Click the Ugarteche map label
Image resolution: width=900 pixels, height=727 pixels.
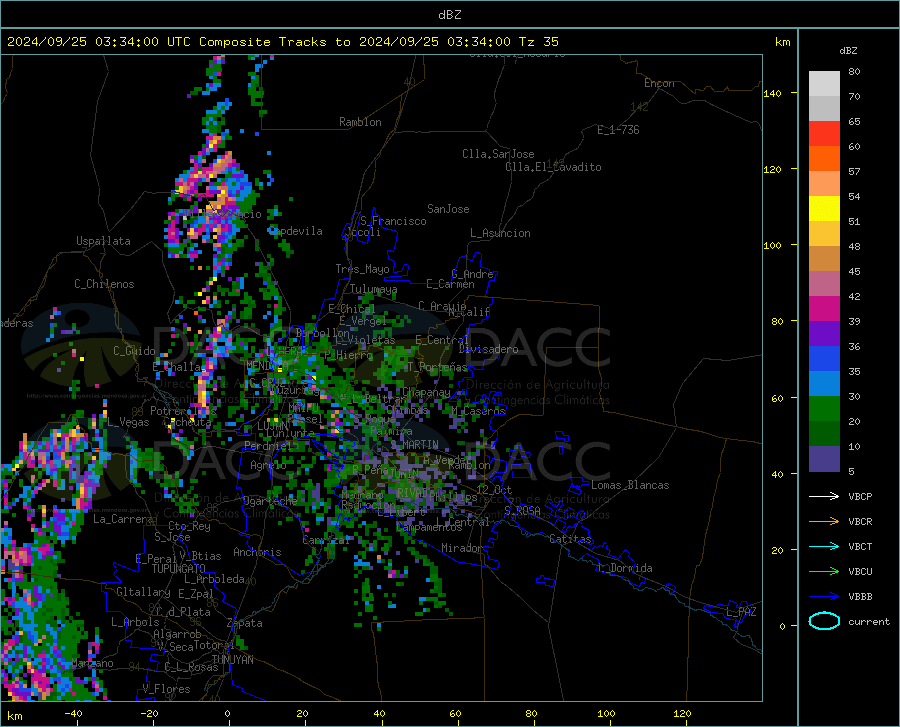click(270, 501)
